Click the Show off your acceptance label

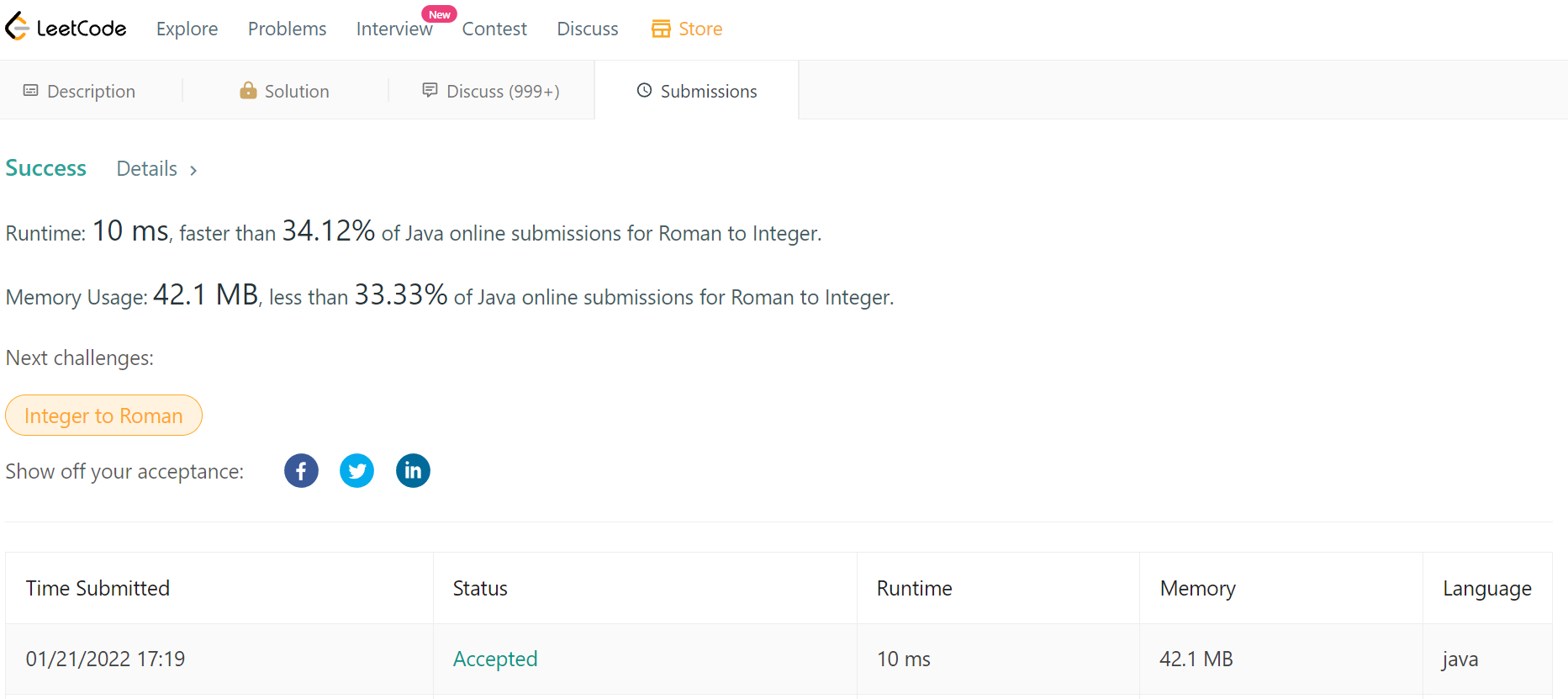pos(124,471)
